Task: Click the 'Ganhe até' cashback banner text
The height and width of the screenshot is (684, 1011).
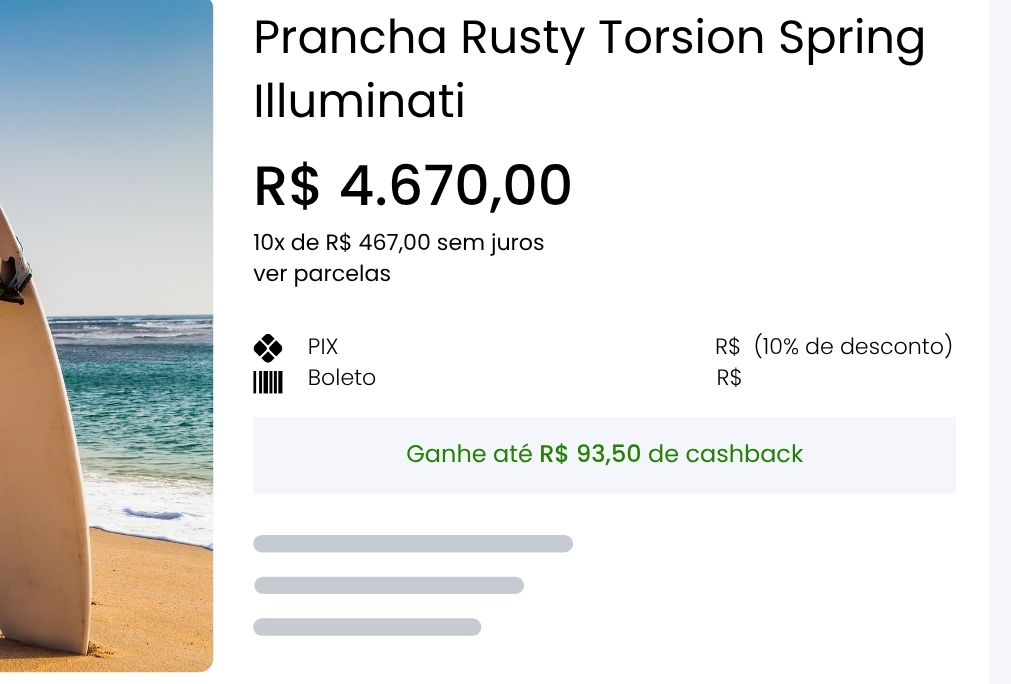Action: tap(470, 454)
